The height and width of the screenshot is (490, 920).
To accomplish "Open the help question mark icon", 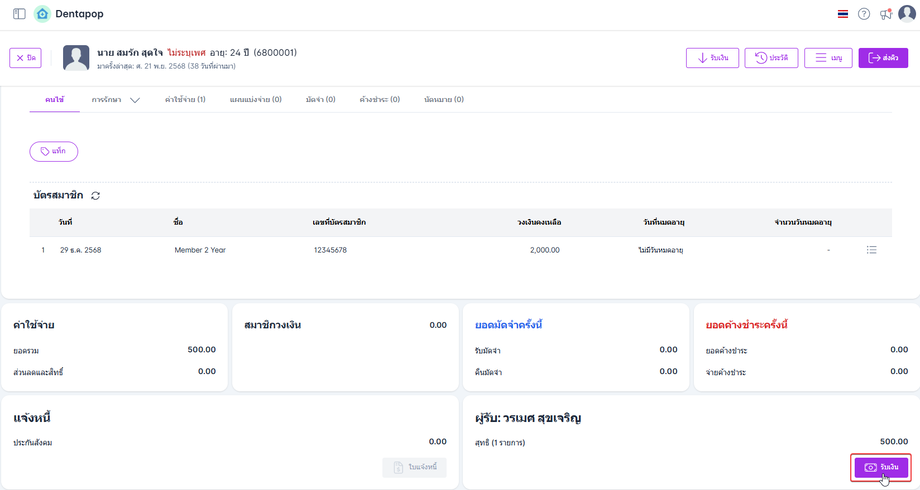I will click(x=864, y=14).
